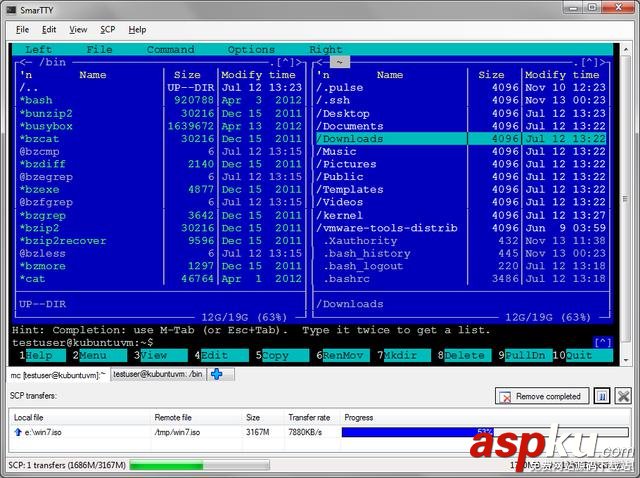640x478 pixels.
Task: Click left panel [^] history dropdown
Action: [285, 62]
